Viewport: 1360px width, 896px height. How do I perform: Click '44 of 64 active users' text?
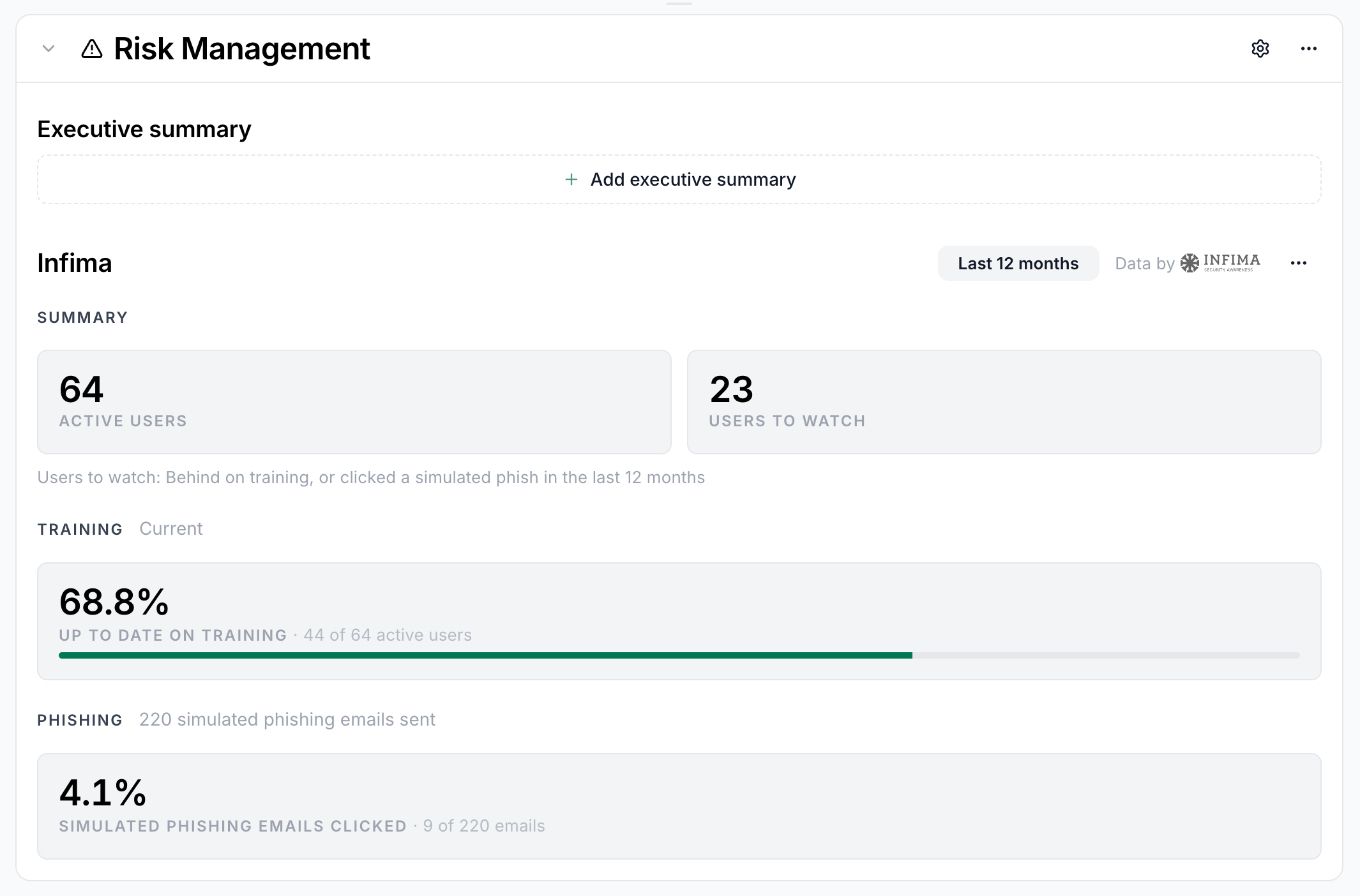click(x=388, y=635)
